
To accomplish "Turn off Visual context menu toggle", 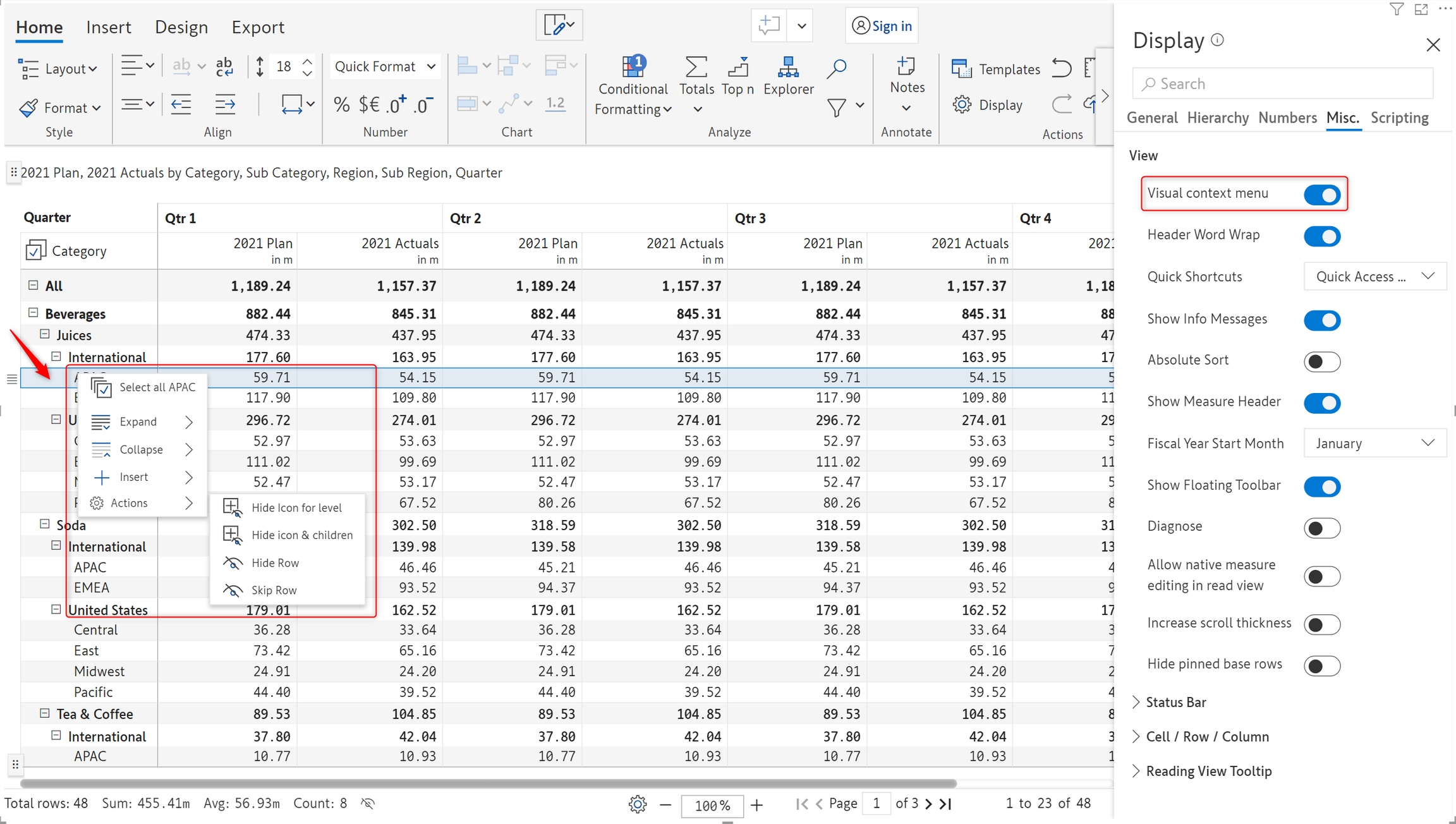I will point(1321,195).
